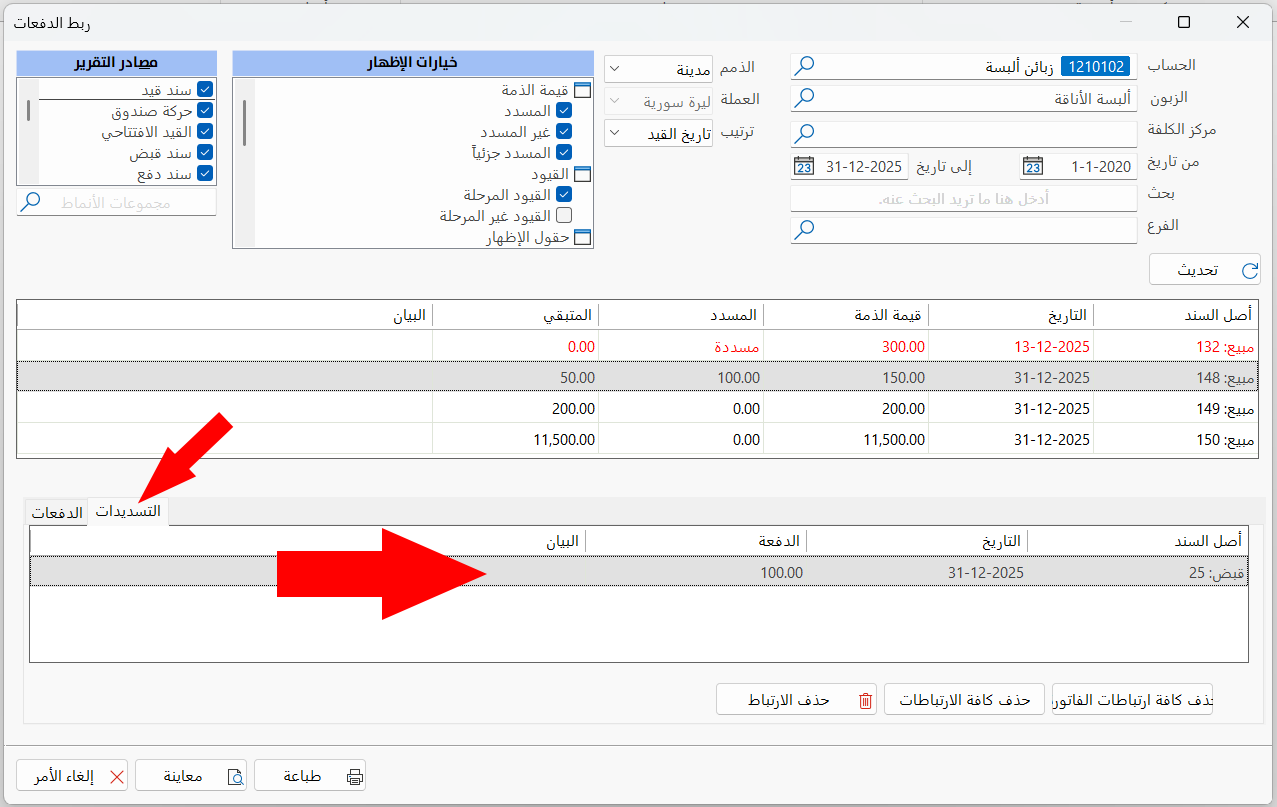Open cost center lookup magnifier for مركز الكلفة

click(x=805, y=132)
